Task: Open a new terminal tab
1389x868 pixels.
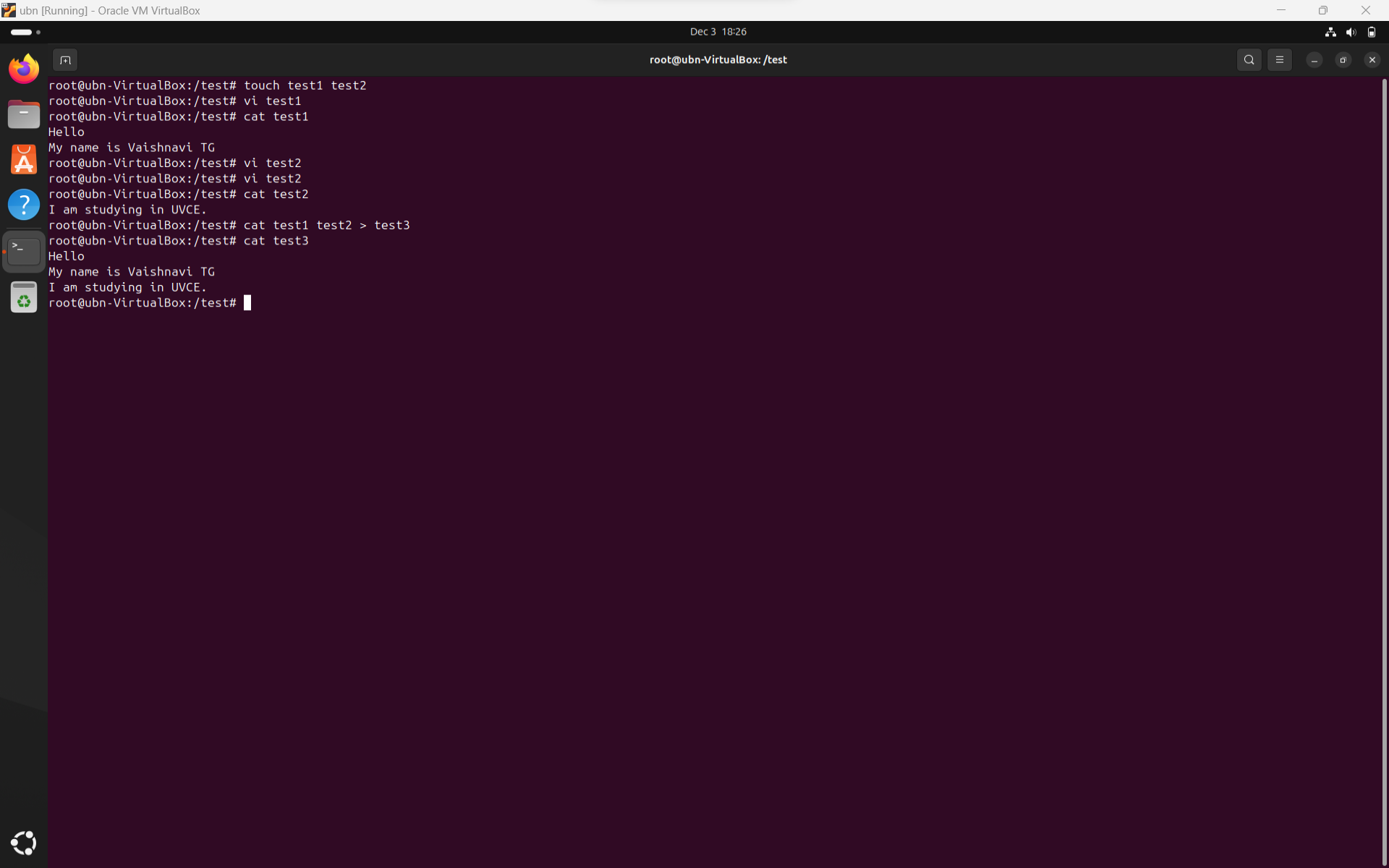Action: pyautogui.click(x=65, y=60)
